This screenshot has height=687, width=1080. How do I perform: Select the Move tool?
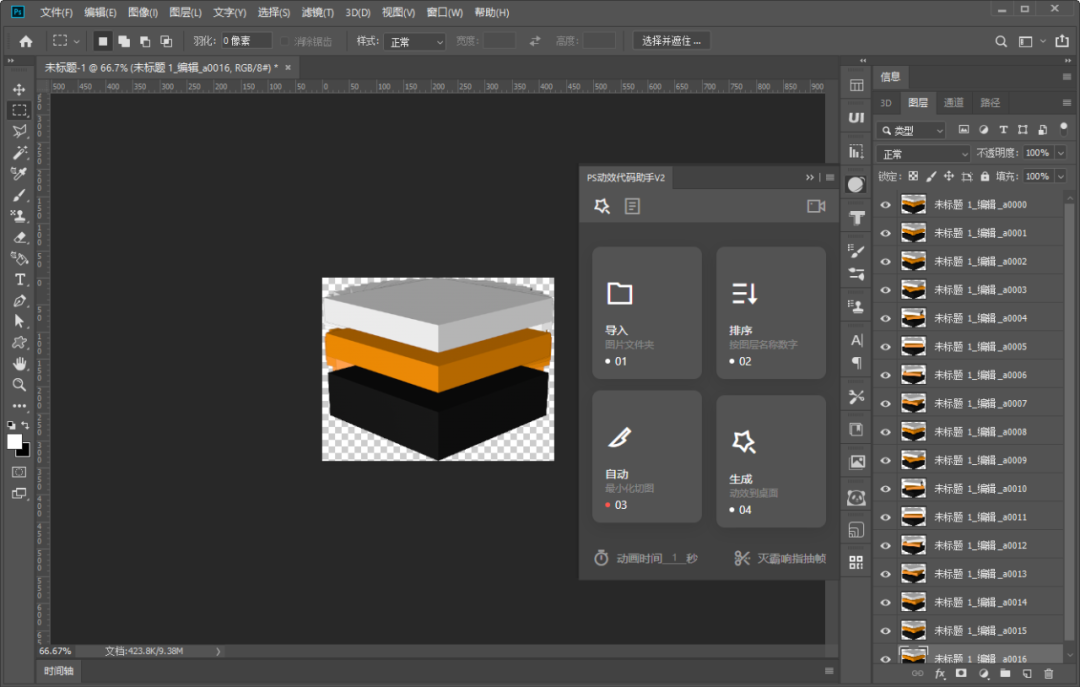(x=19, y=89)
